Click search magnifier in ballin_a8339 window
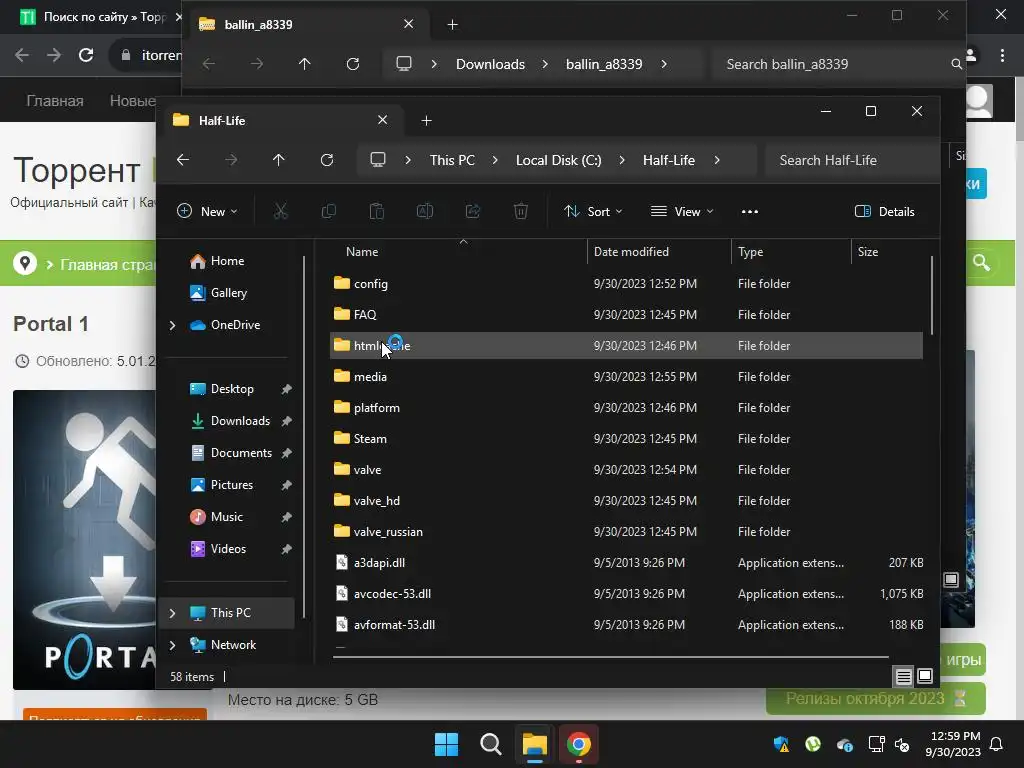The image size is (1024, 768). click(956, 64)
